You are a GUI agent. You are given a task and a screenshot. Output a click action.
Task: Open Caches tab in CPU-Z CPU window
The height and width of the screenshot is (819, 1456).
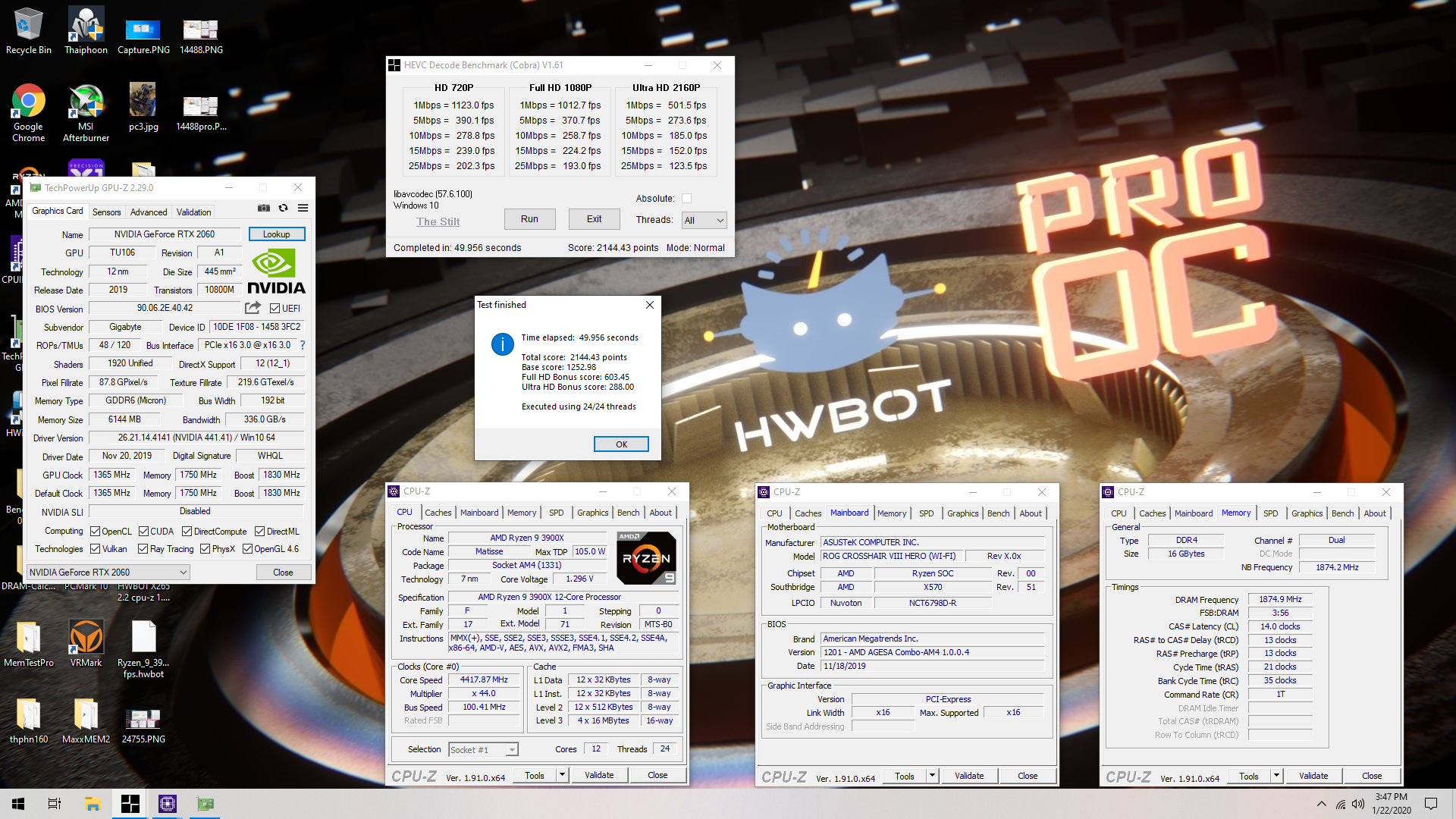438,513
